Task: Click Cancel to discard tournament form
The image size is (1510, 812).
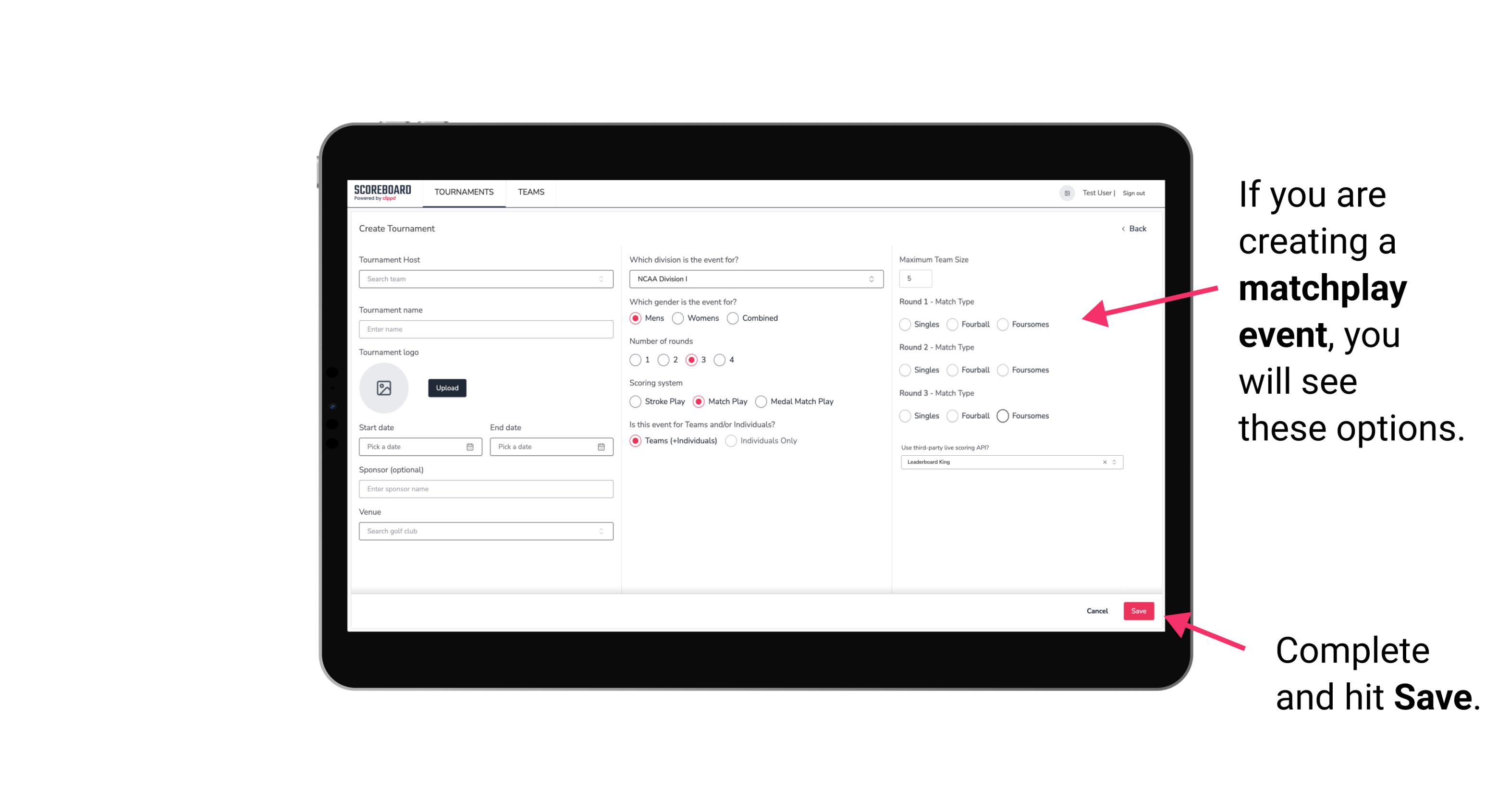Action: coord(1097,609)
